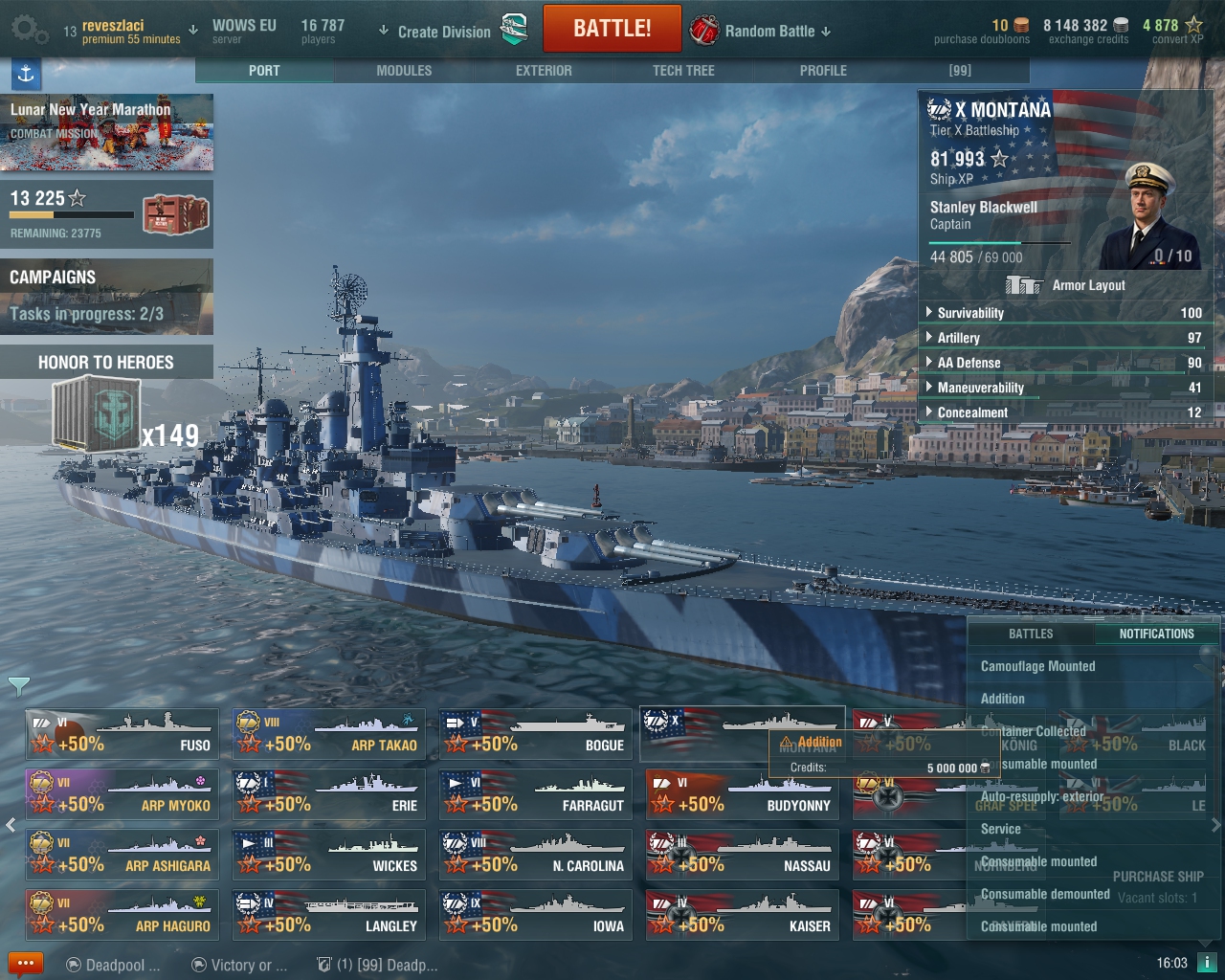Start the match with BATTLE! button
Image resolution: width=1225 pixels, height=980 pixels.
[x=612, y=29]
